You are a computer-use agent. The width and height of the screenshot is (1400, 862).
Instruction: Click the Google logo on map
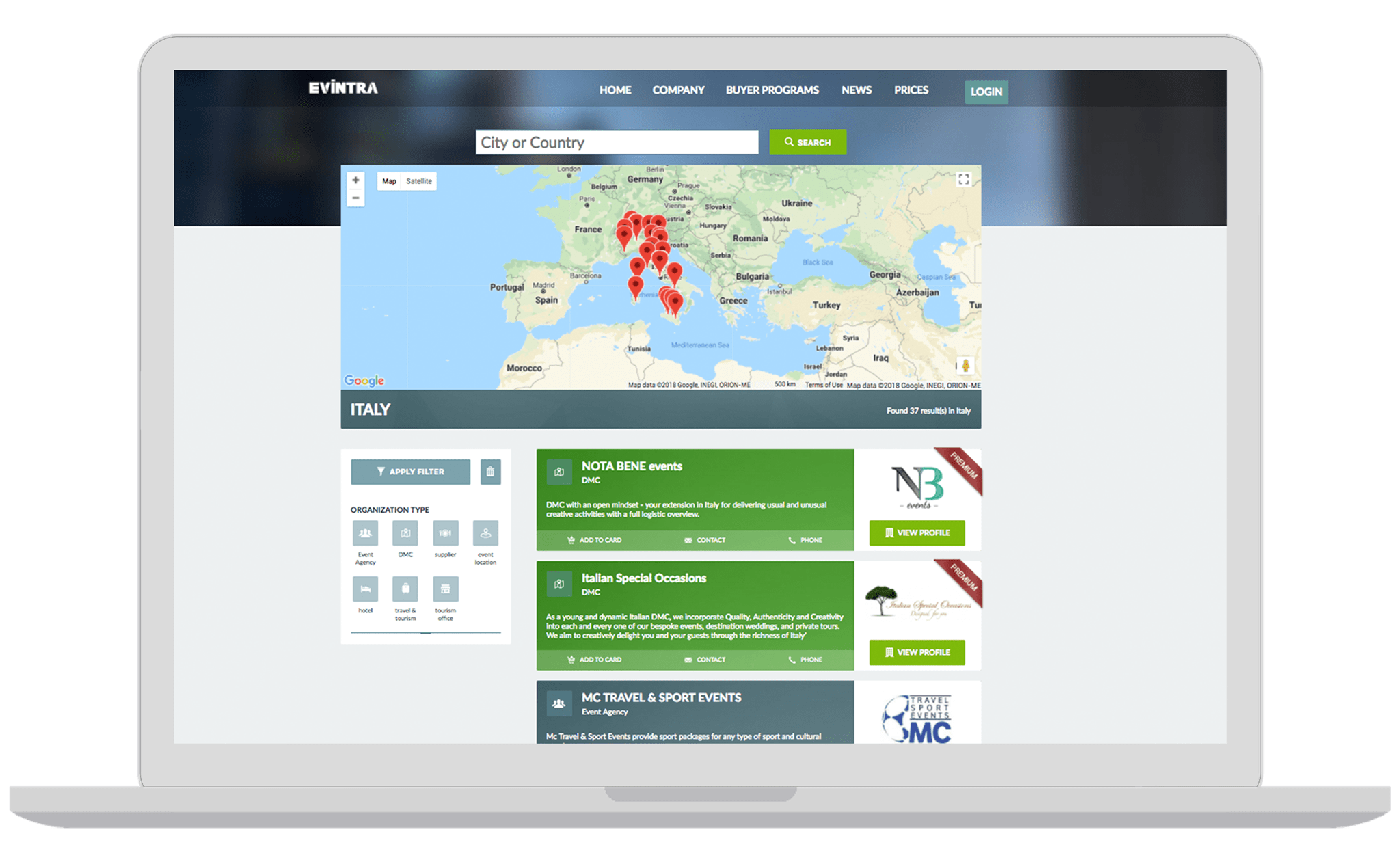[364, 381]
